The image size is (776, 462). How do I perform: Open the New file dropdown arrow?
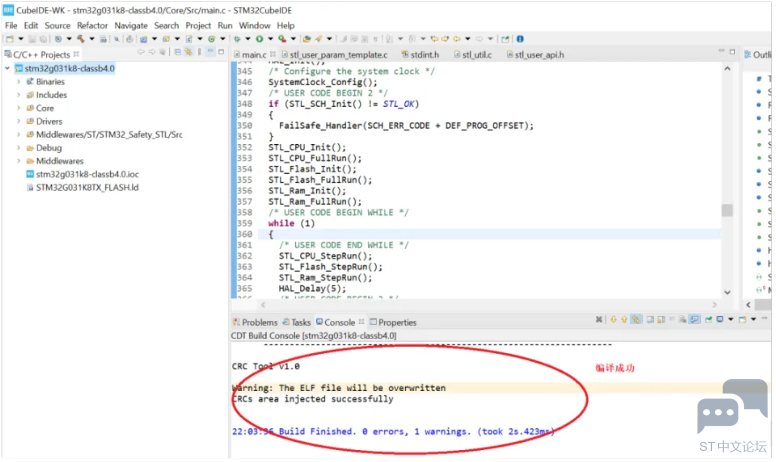click(x=21, y=39)
